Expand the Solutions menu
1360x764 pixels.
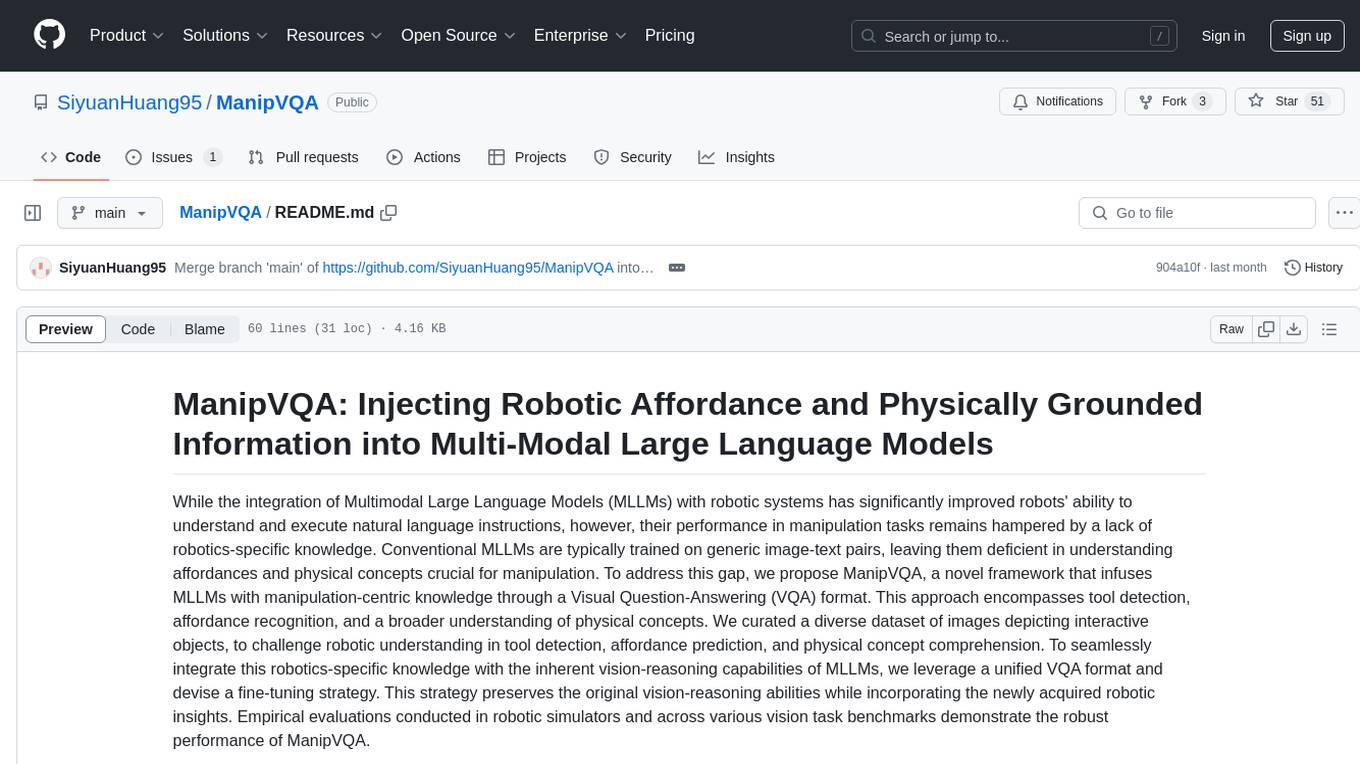[x=225, y=35]
